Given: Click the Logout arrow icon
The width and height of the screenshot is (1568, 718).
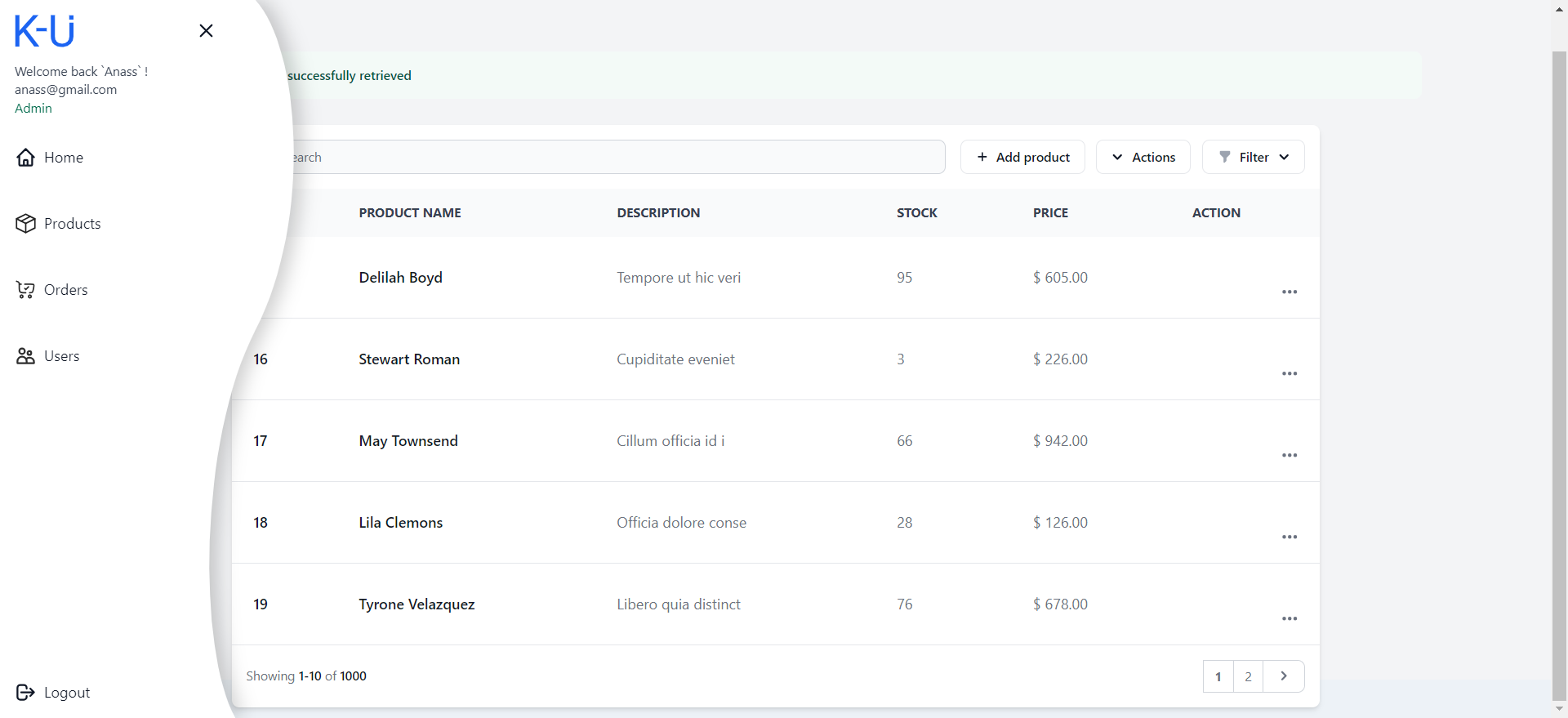Looking at the screenshot, I should (25, 693).
